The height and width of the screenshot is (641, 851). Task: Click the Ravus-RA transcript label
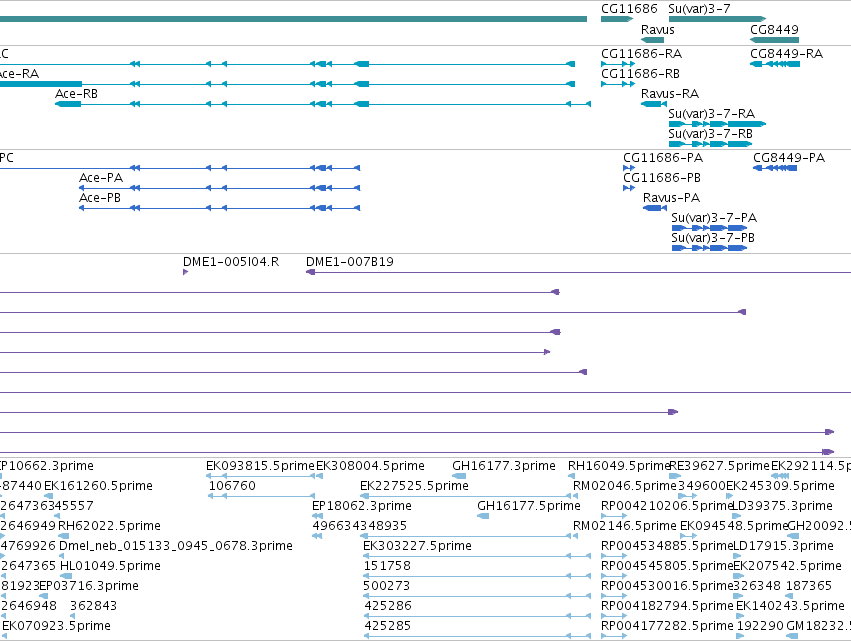(x=670, y=93)
